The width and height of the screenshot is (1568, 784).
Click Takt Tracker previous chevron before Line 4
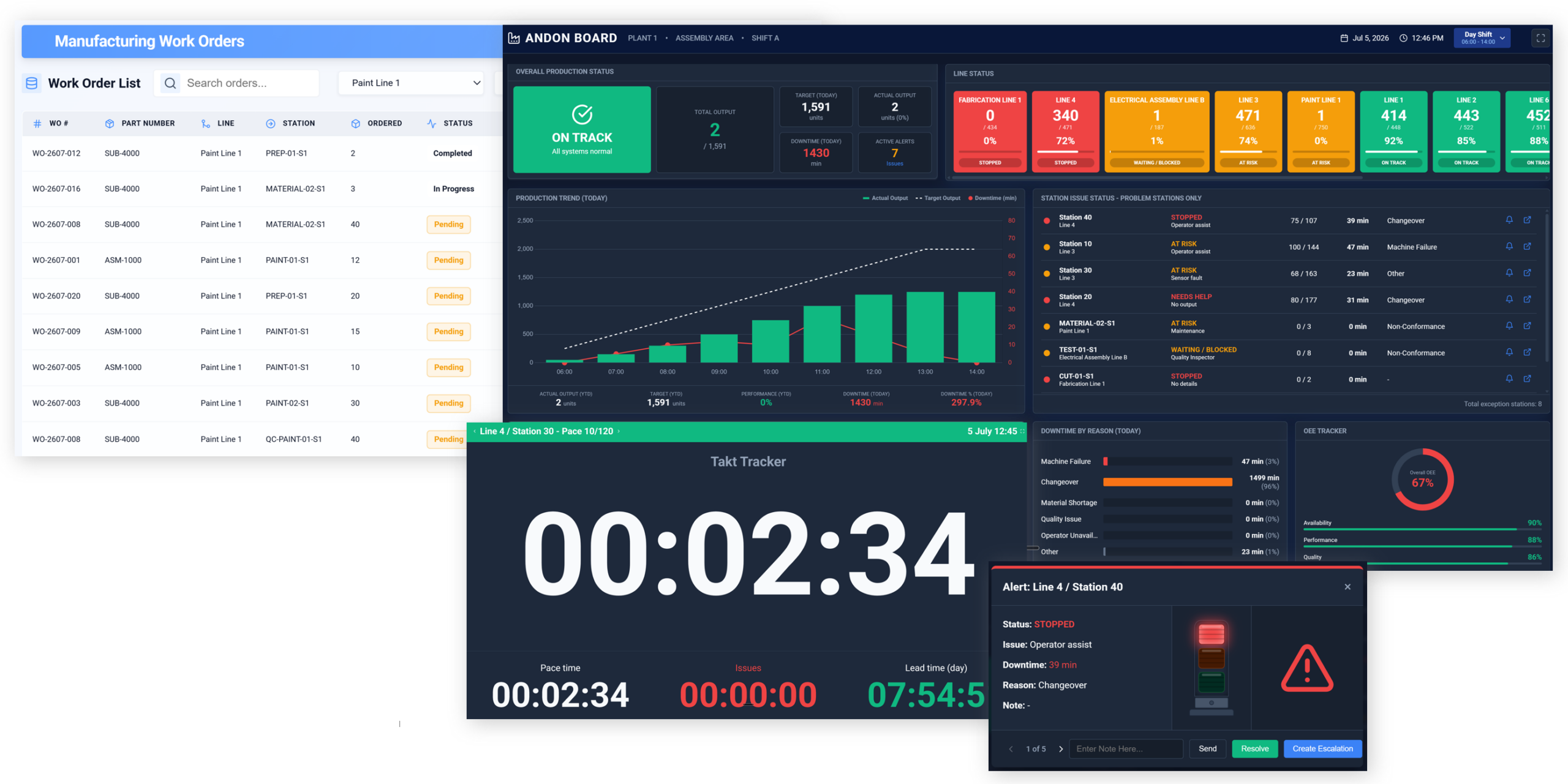coord(475,431)
